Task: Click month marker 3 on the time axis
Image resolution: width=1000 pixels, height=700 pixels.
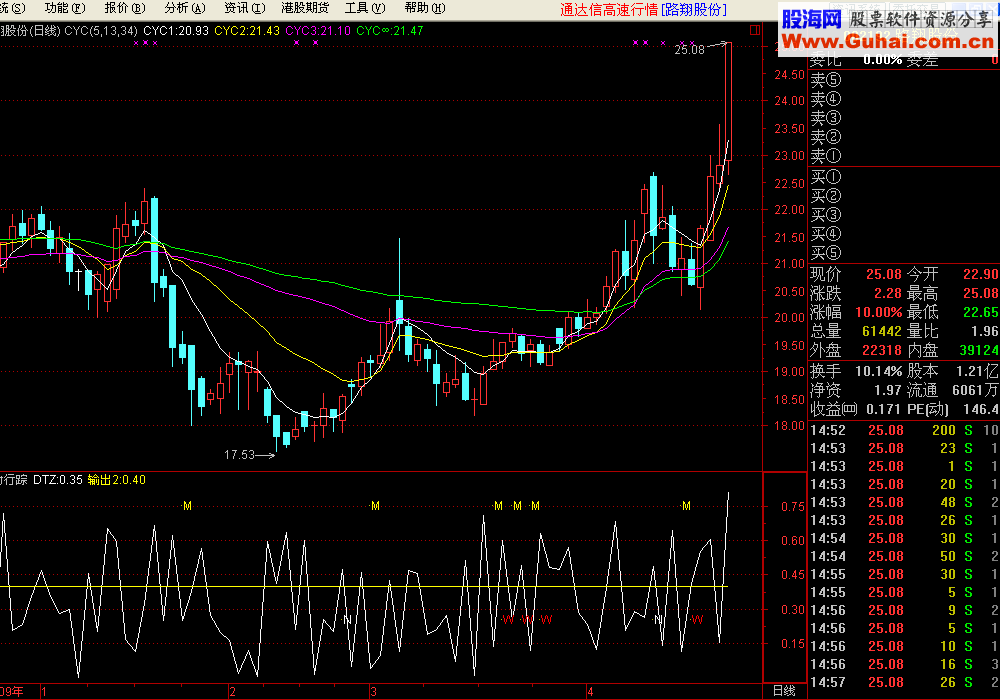Action: point(373,692)
